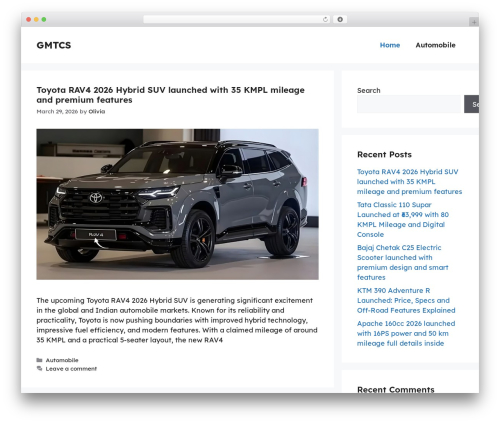The image size is (500, 423).
Task: Open recent post Toyota RAV4 2026 Hybrid SUV
Action: [x=409, y=182]
